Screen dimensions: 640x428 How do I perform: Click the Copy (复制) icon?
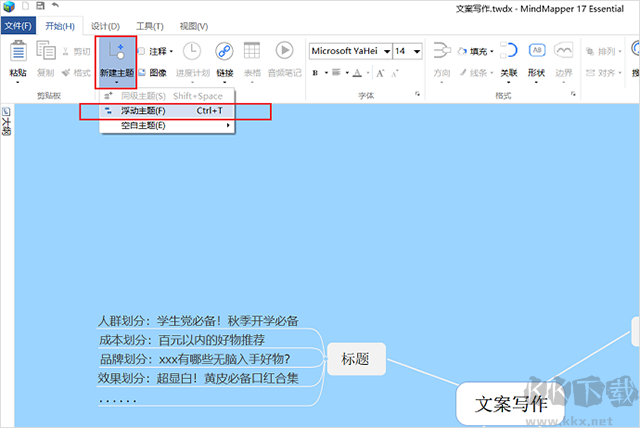coord(46,51)
